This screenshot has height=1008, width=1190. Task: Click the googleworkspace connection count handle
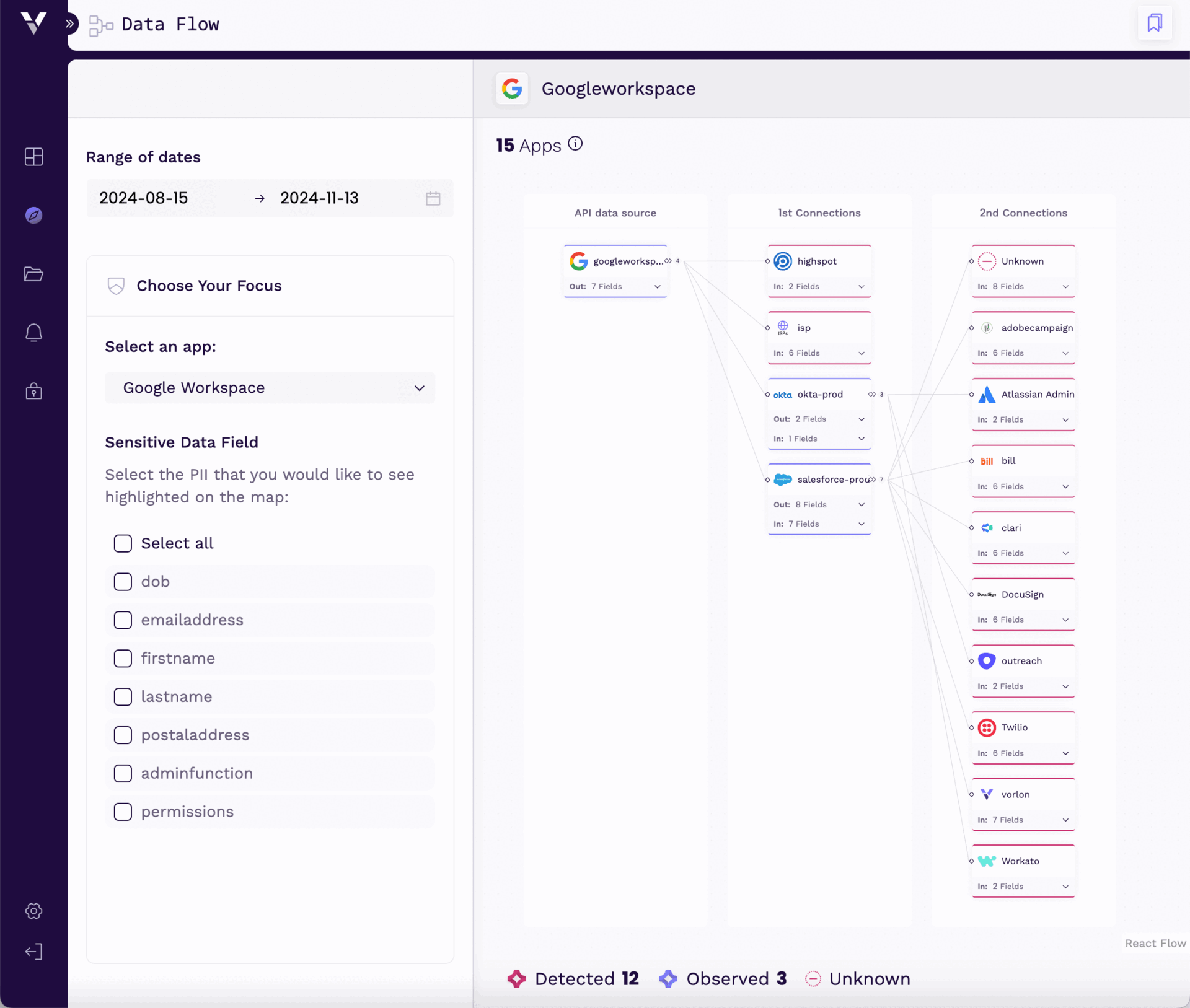(671, 261)
